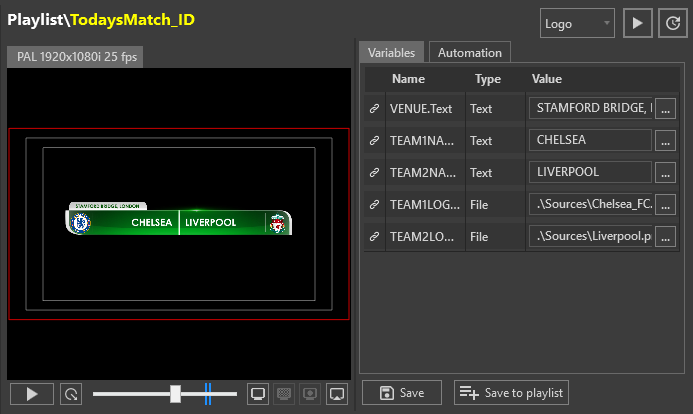Viewport: 693px width, 414px height.
Task: Browse for the Liverpool source file
Action: (x=666, y=237)
